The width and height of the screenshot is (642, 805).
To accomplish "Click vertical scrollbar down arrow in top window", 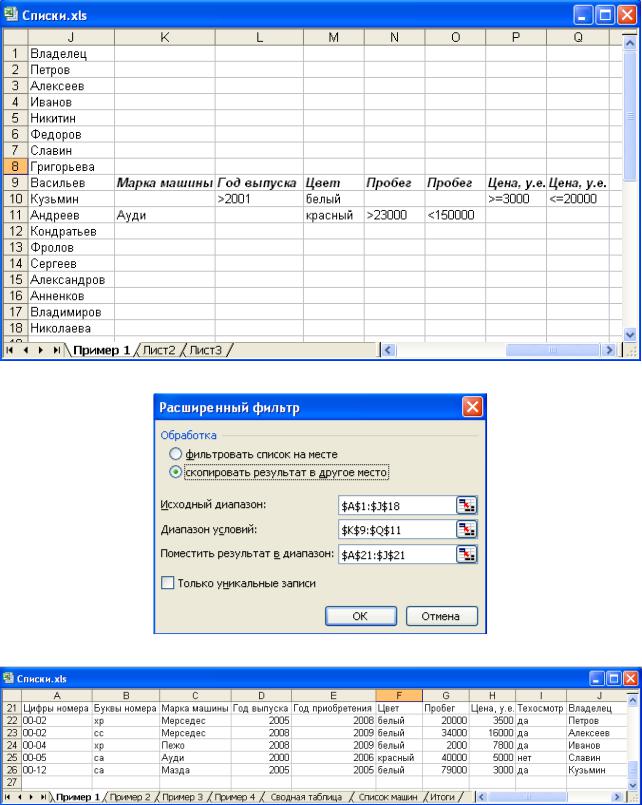I will pos(630,335).
